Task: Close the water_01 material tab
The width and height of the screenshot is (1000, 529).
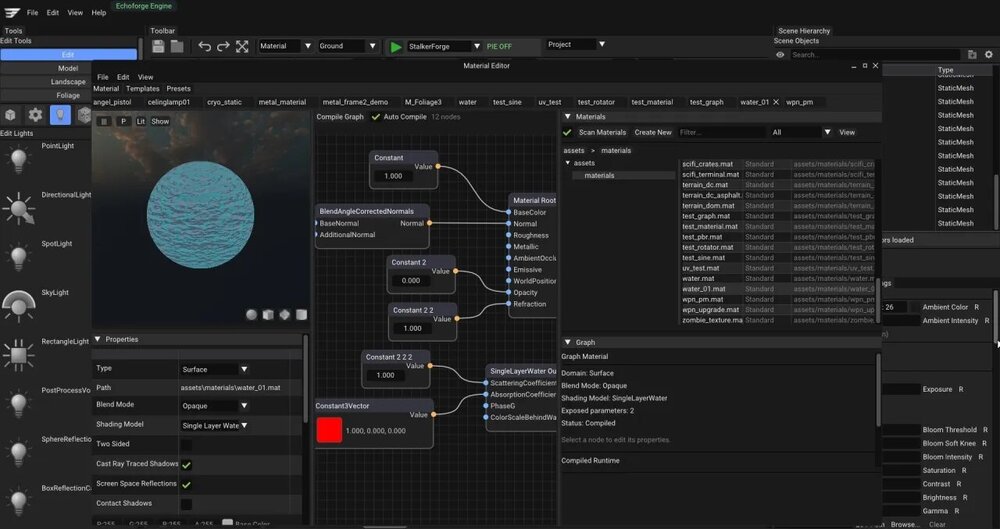Action: [x=776, y=102]
